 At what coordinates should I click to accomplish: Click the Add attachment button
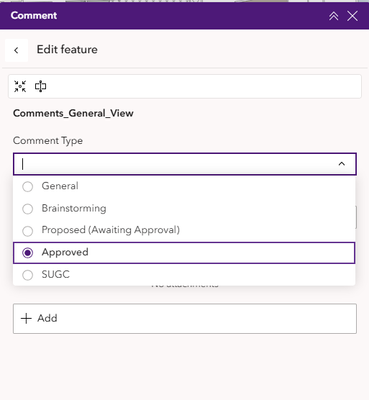click(x=185, y=318)
